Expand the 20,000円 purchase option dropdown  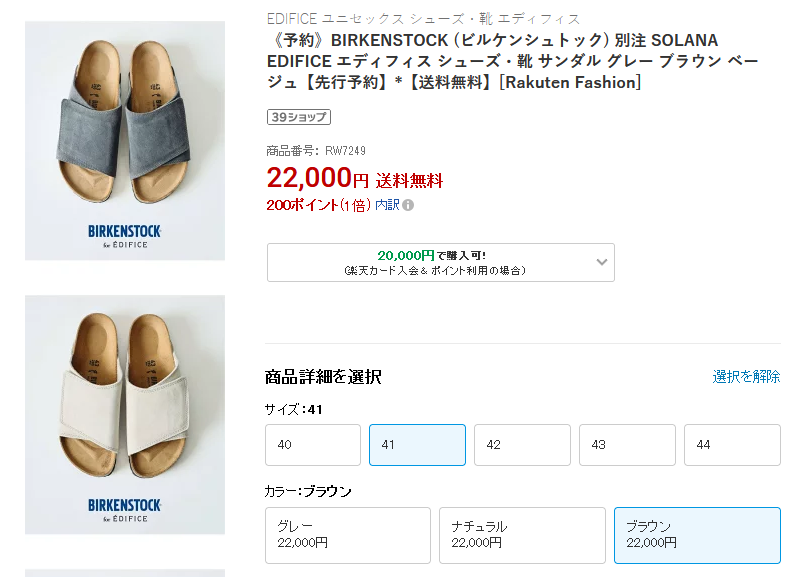[602, 262]
